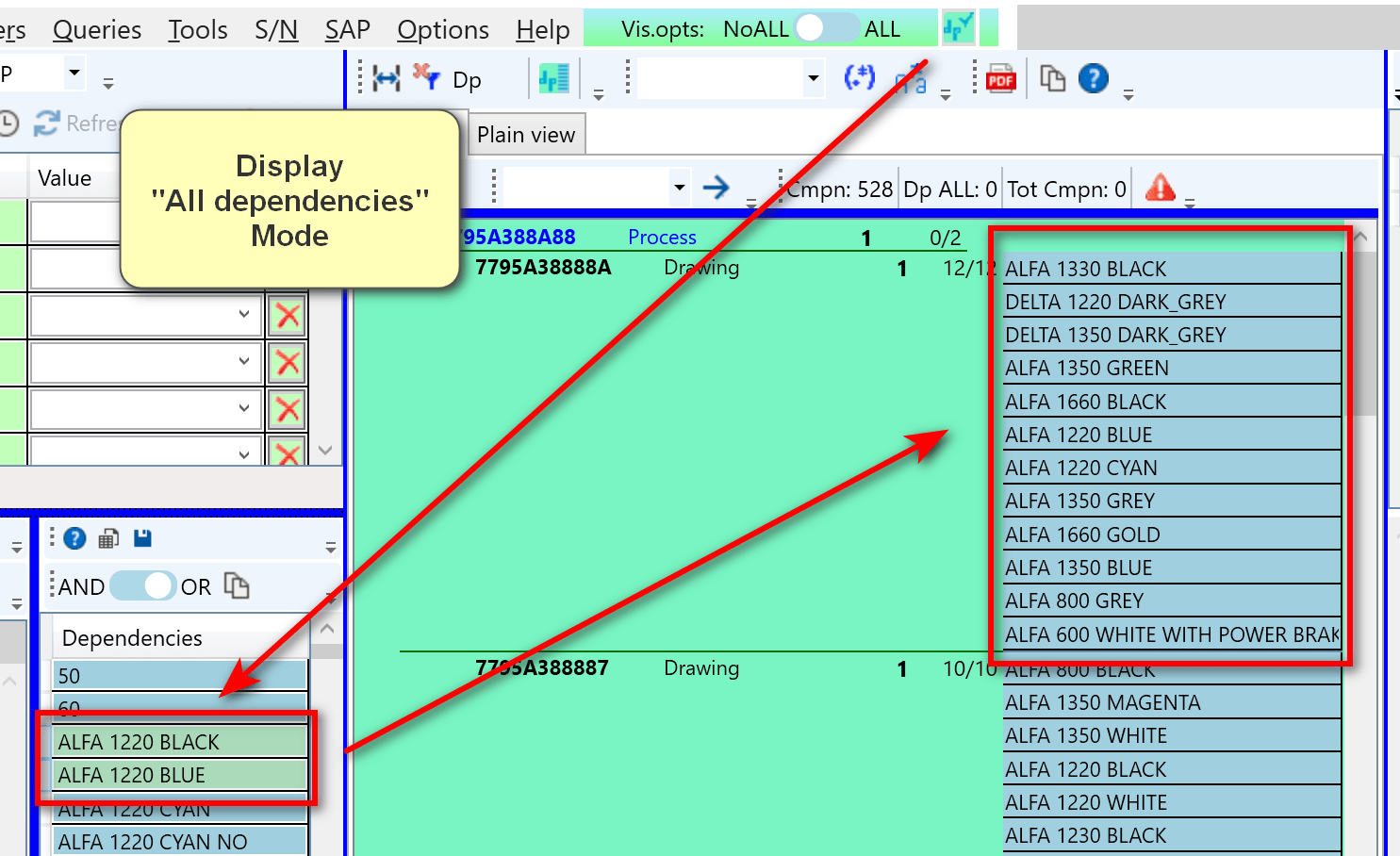Click the red PDF export icon
This screenshot has height=856, width=1400.
(1001, 78)
